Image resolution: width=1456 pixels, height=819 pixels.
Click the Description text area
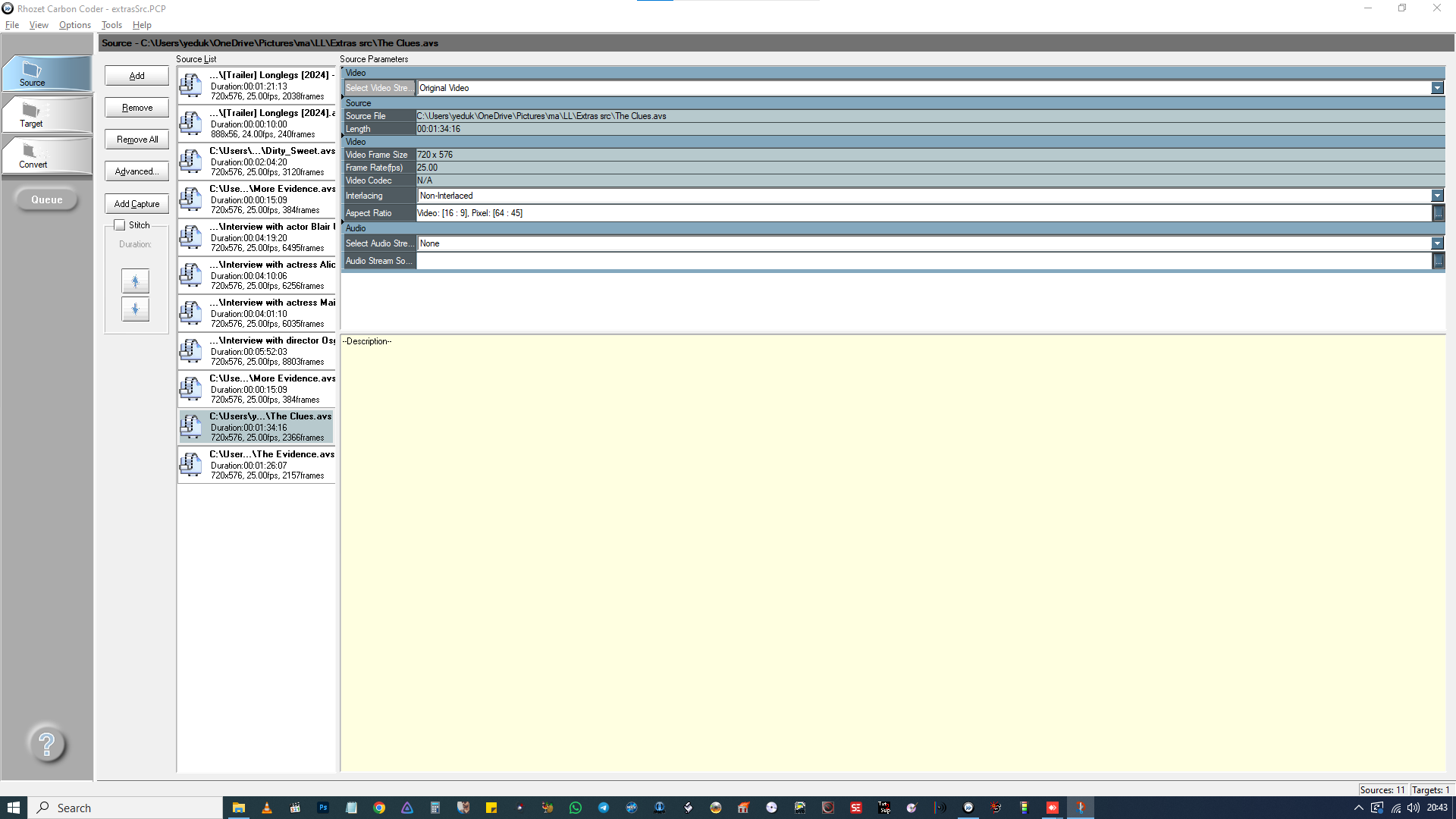(893, 554)
